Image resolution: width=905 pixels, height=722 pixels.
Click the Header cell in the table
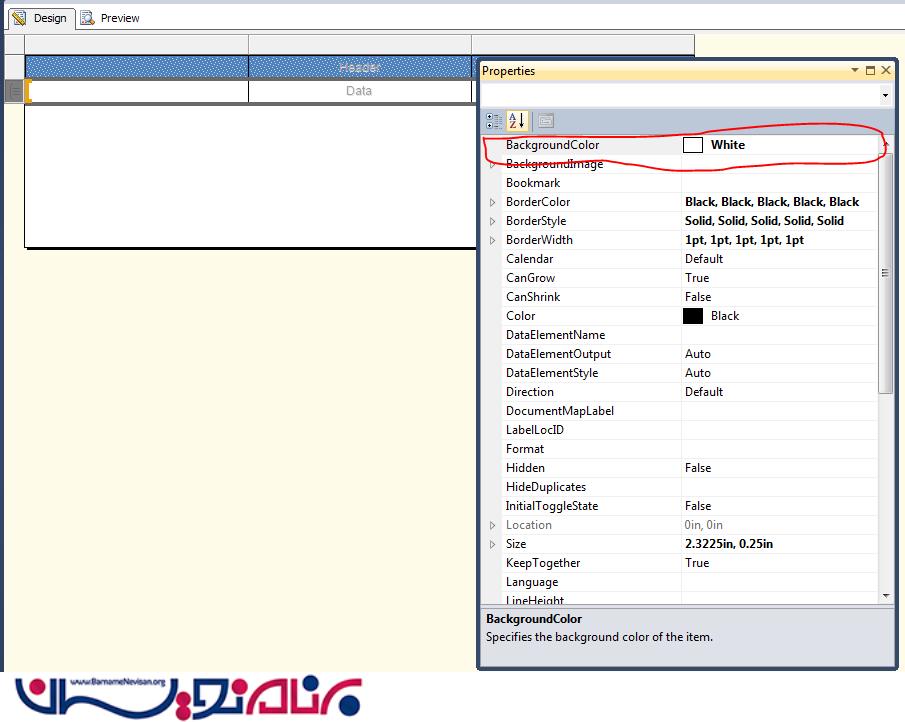coord(359,67)
